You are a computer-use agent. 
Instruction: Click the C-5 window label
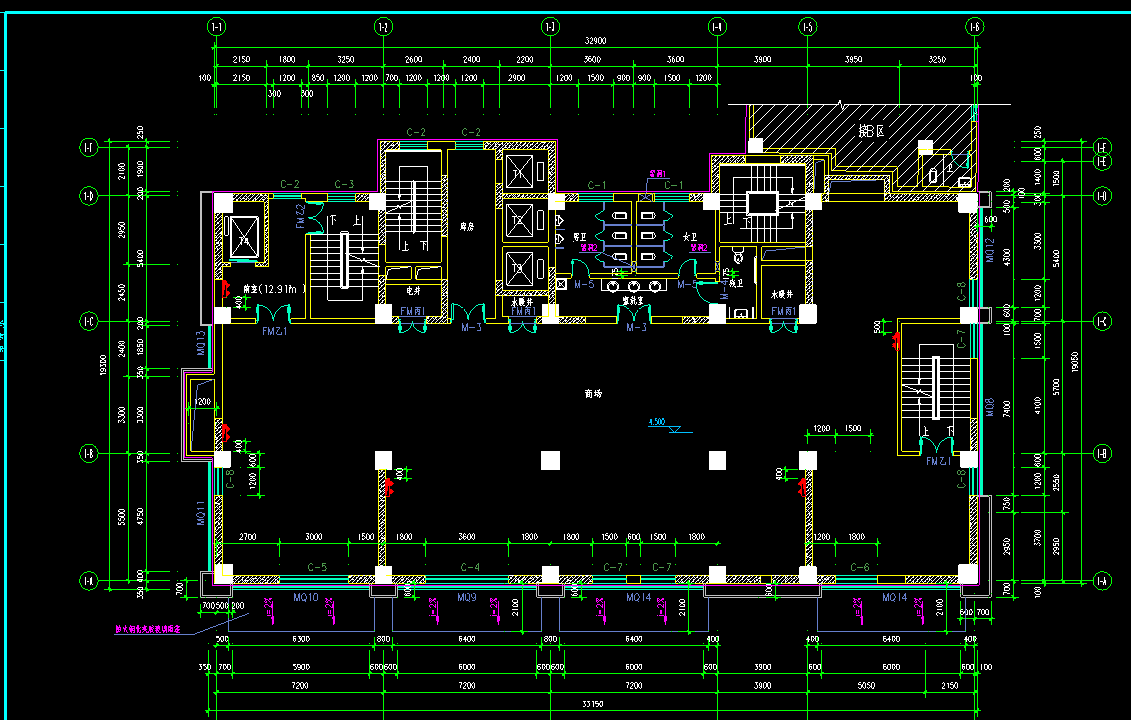coord(317,568)
